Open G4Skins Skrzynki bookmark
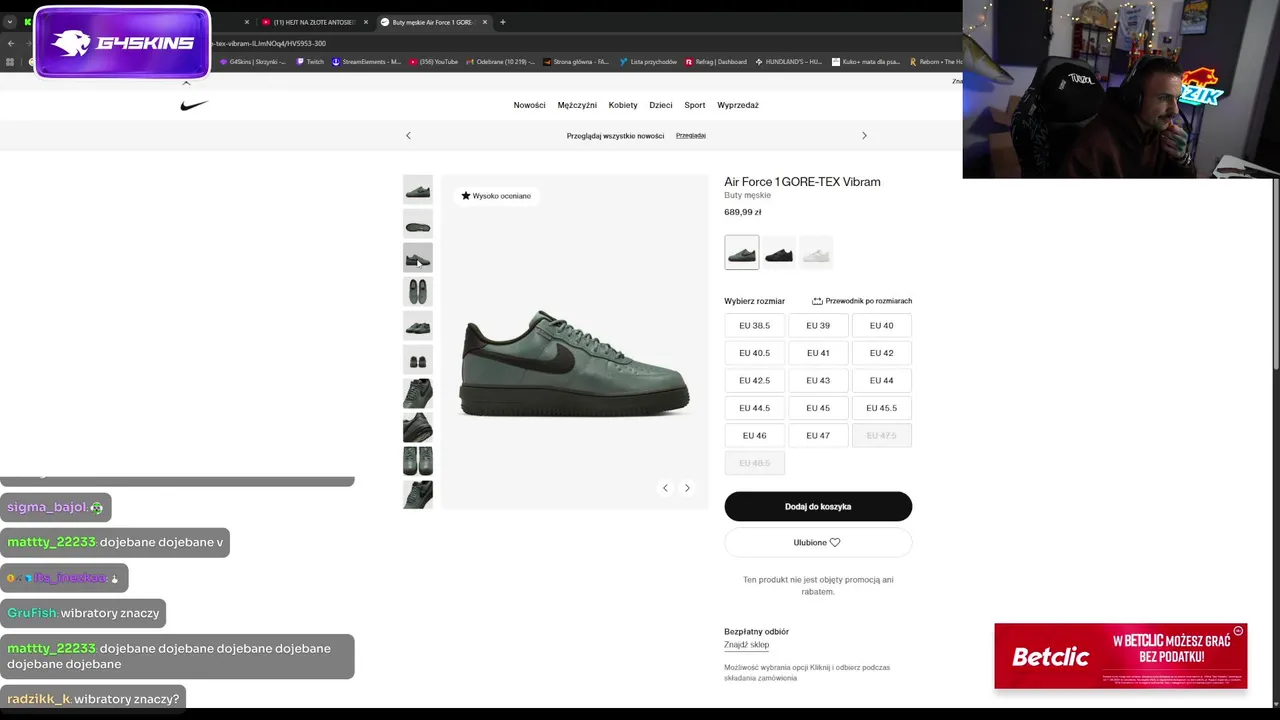The image size is (1280, 720). tap(252, 62)
